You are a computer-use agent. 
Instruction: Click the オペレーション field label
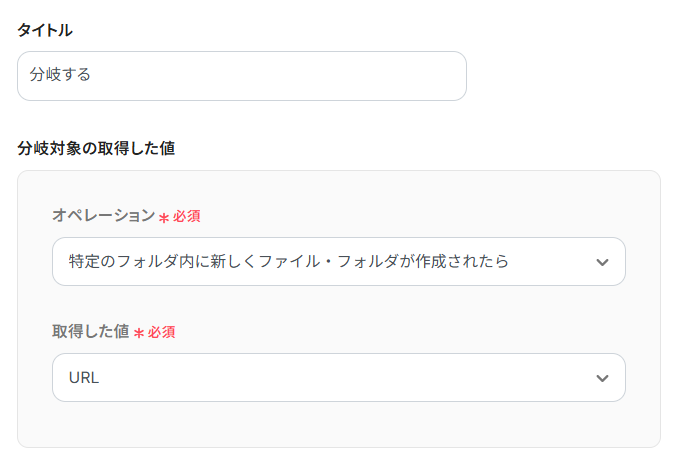[x=104, y=216]
